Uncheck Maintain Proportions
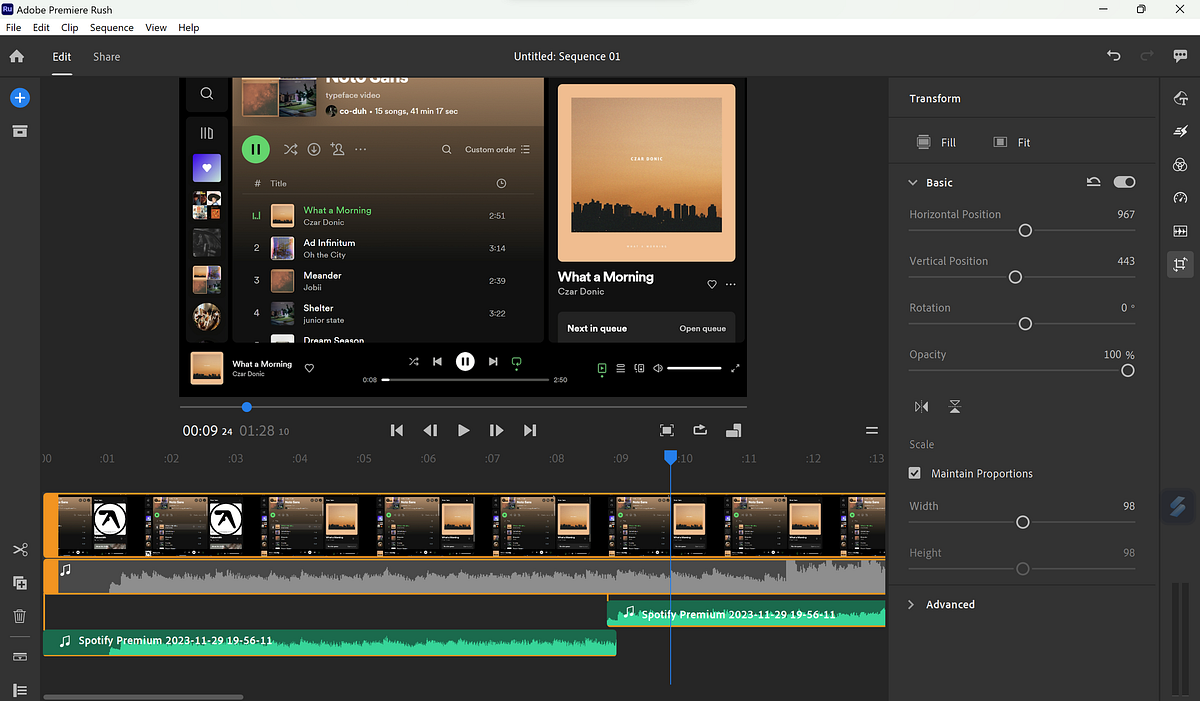 pos(914,473)
